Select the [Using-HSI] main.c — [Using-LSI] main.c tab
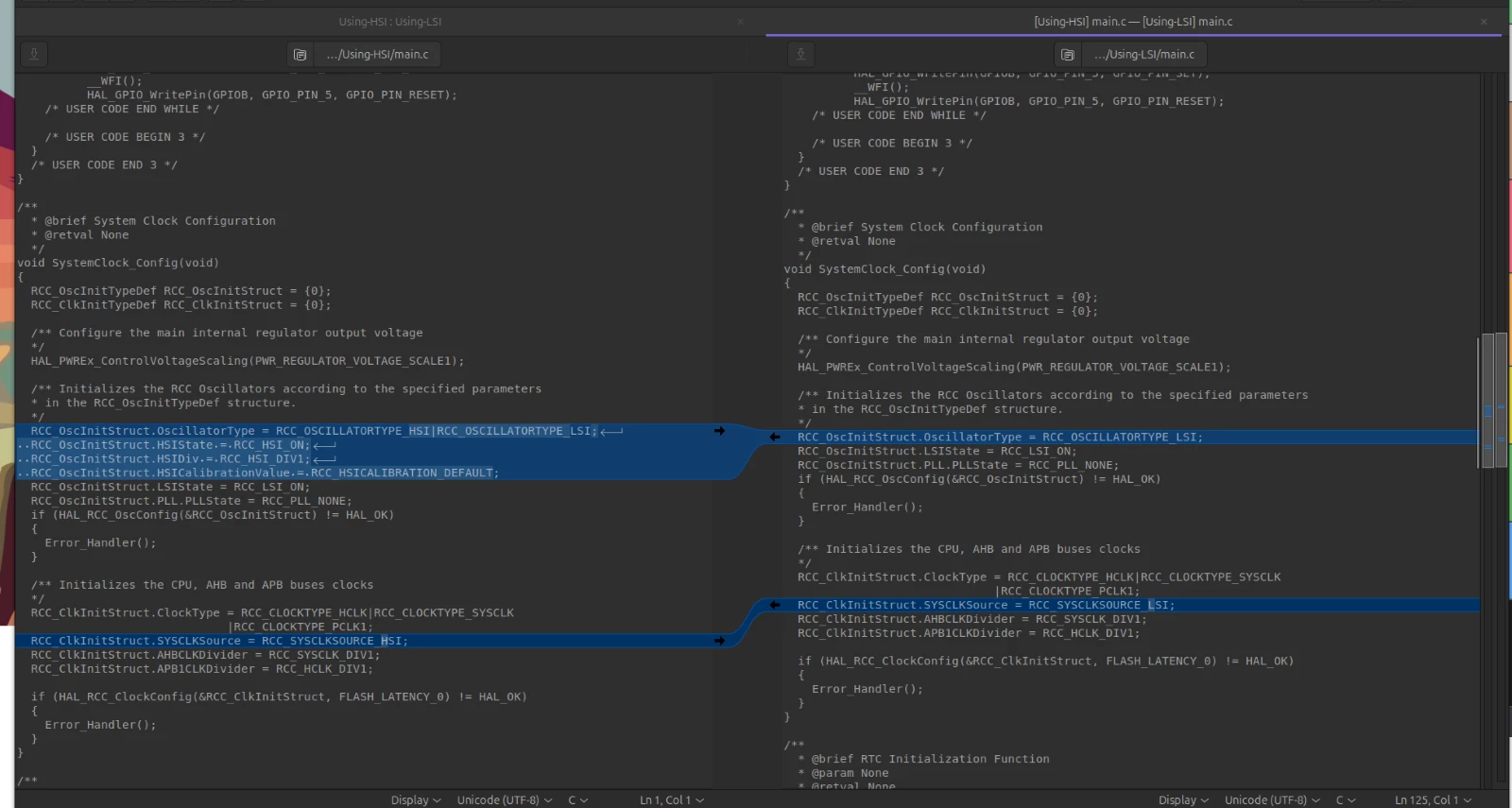 coord(1133,22)
